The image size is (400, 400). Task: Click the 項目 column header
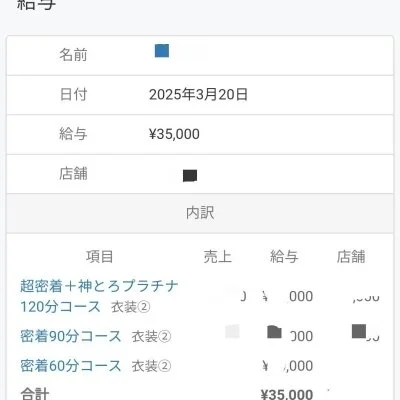coord(100,257)
